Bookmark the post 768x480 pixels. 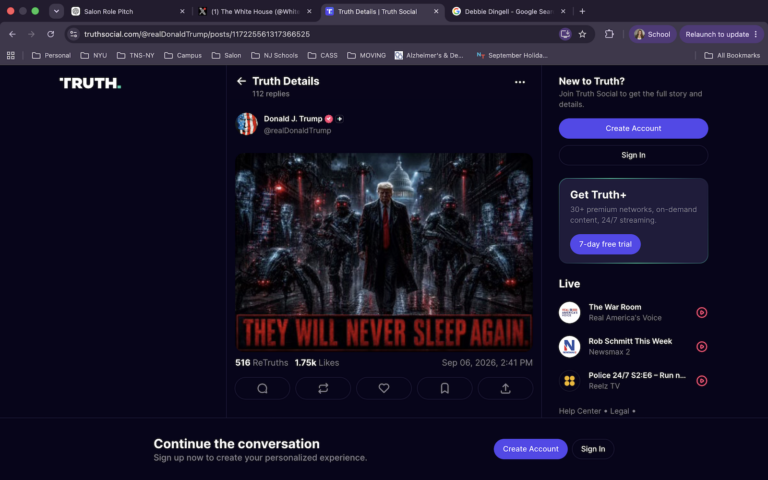click(445, 388)
